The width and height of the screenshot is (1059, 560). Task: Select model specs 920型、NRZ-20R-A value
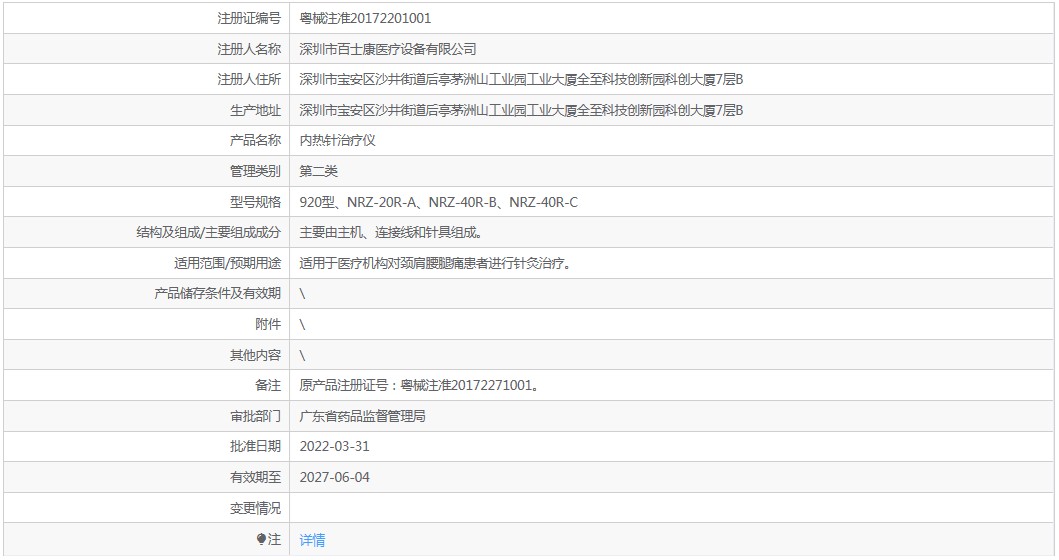pos(438,202)
